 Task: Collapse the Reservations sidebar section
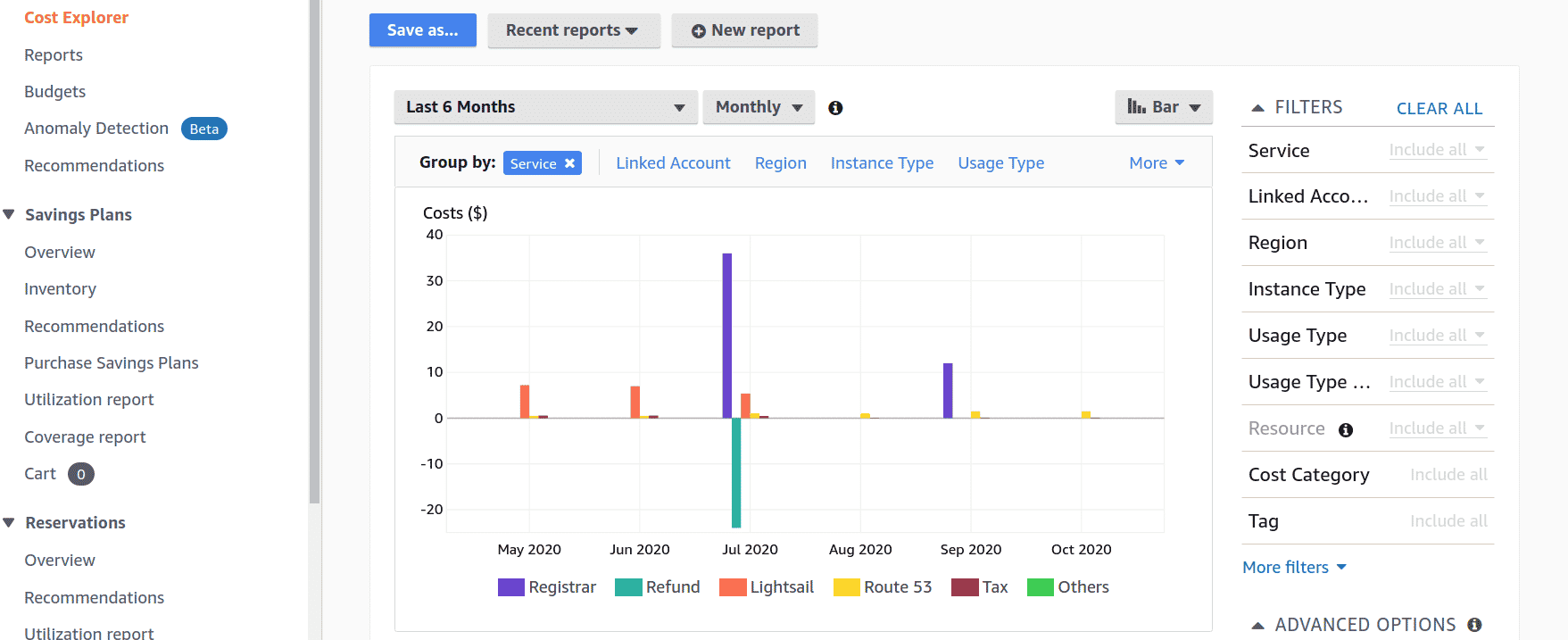click(x=10, y=522)
